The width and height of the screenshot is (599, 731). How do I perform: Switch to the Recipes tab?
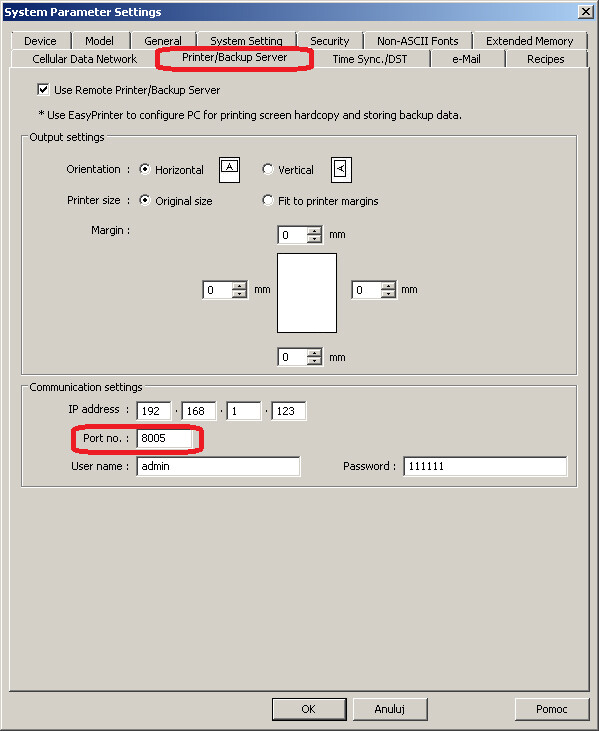coord(546,59)
